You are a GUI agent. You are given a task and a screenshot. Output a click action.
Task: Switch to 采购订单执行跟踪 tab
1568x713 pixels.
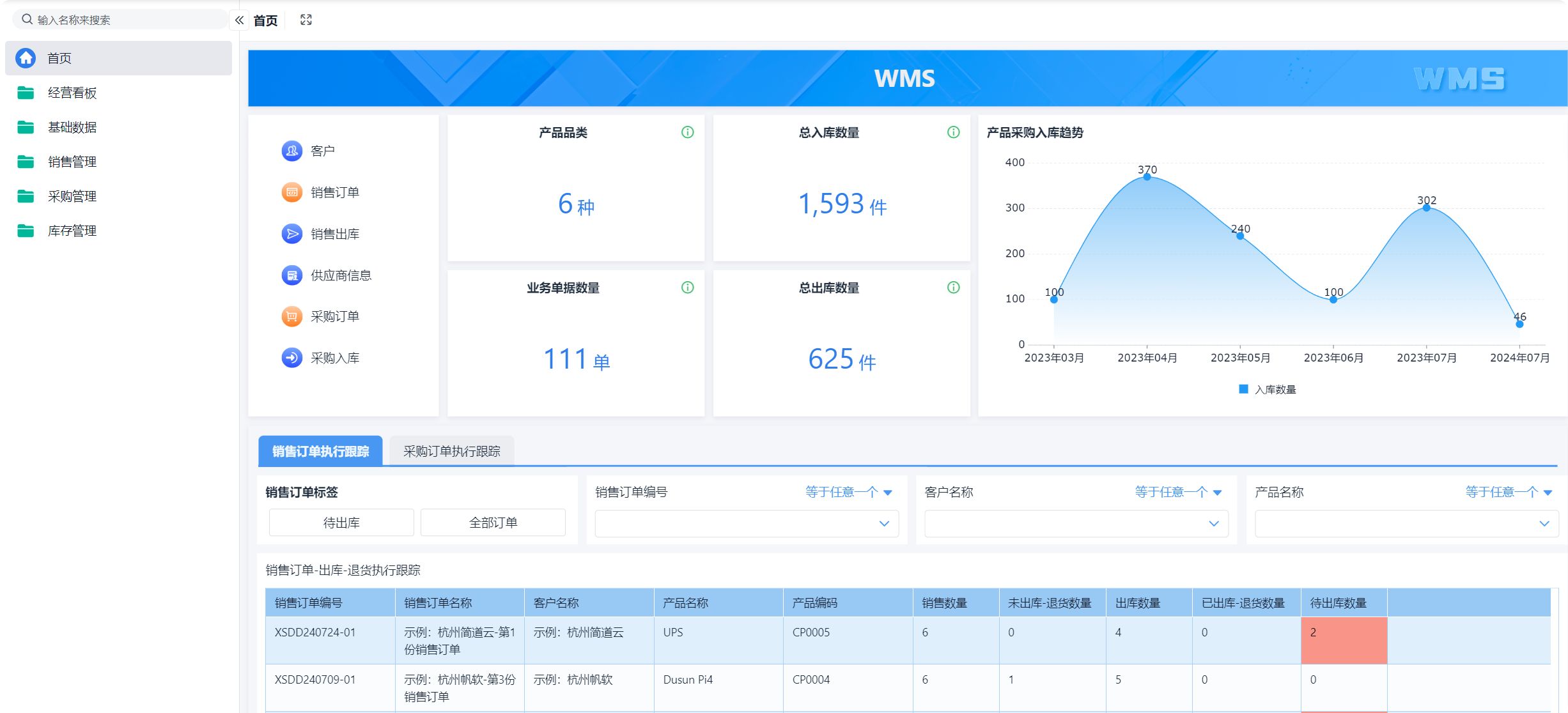point(451,451)
